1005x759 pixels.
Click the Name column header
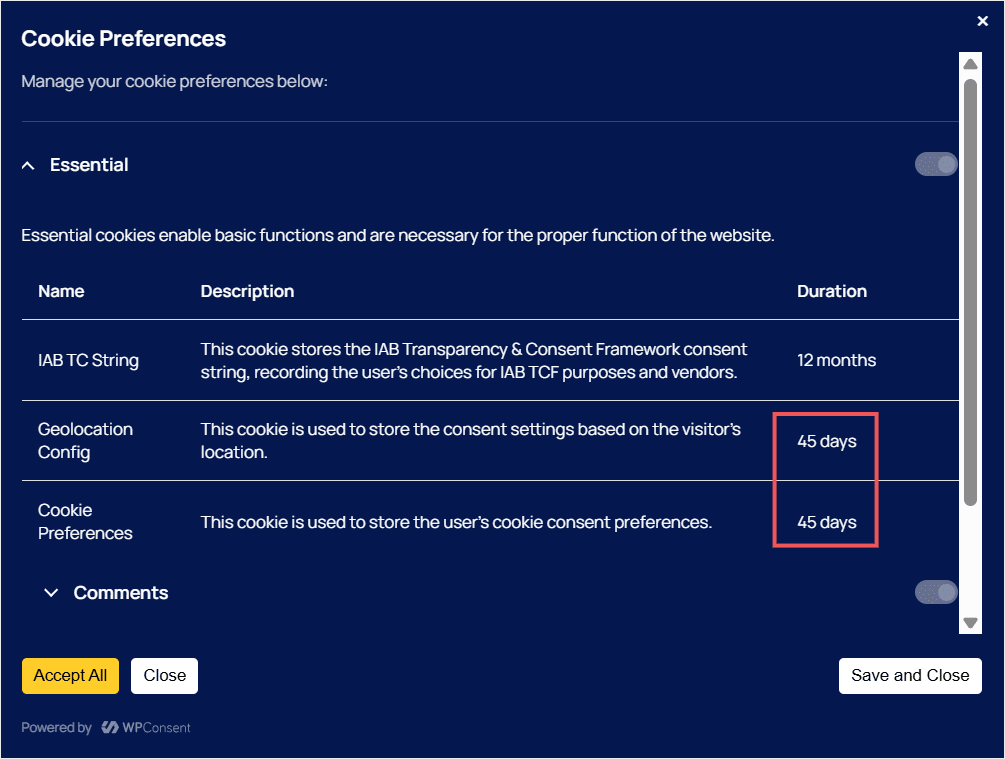click(x=62, y=291)
